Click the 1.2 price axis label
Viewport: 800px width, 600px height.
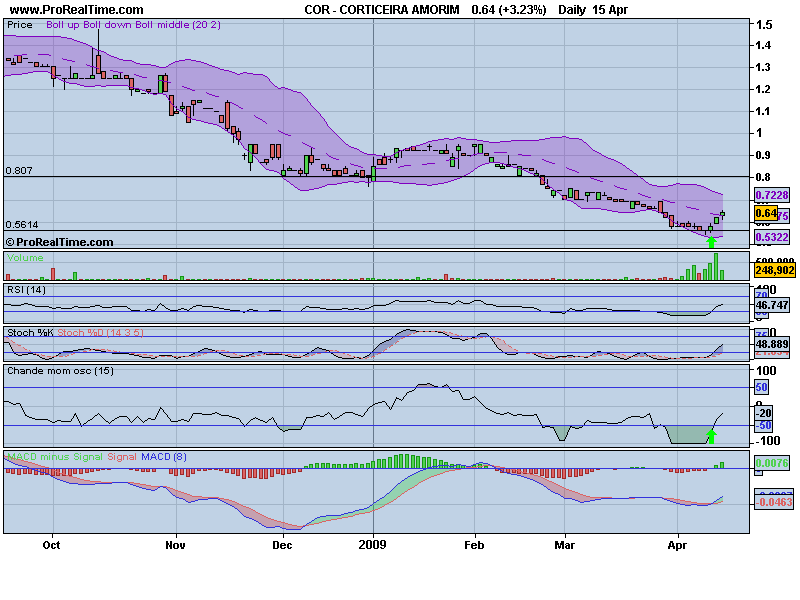[764, 89]
